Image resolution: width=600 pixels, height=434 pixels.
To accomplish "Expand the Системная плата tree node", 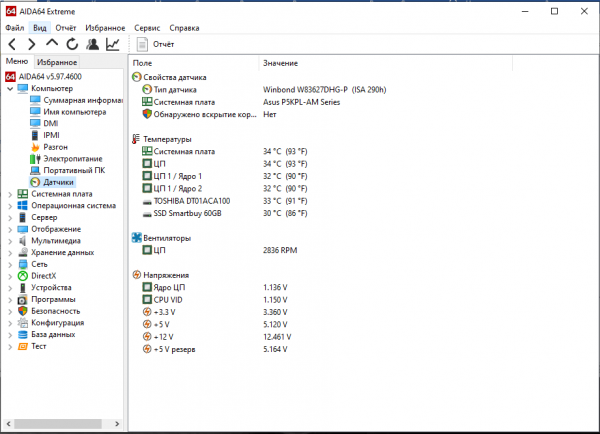I will [10, 194].
